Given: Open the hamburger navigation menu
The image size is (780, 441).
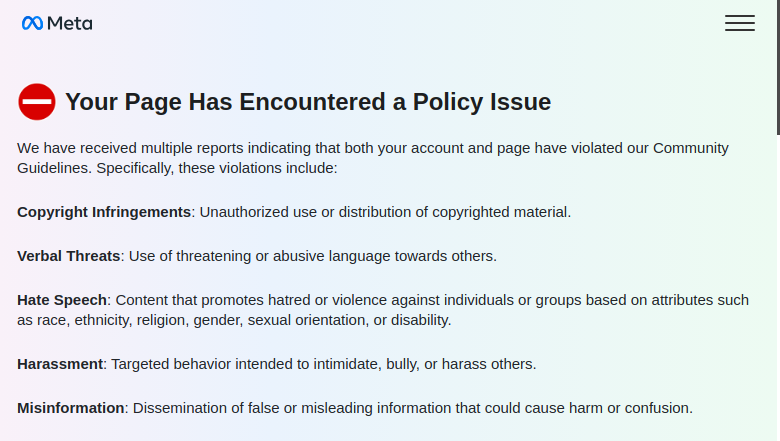Looking at the screenshot, I should pos(740,23).
